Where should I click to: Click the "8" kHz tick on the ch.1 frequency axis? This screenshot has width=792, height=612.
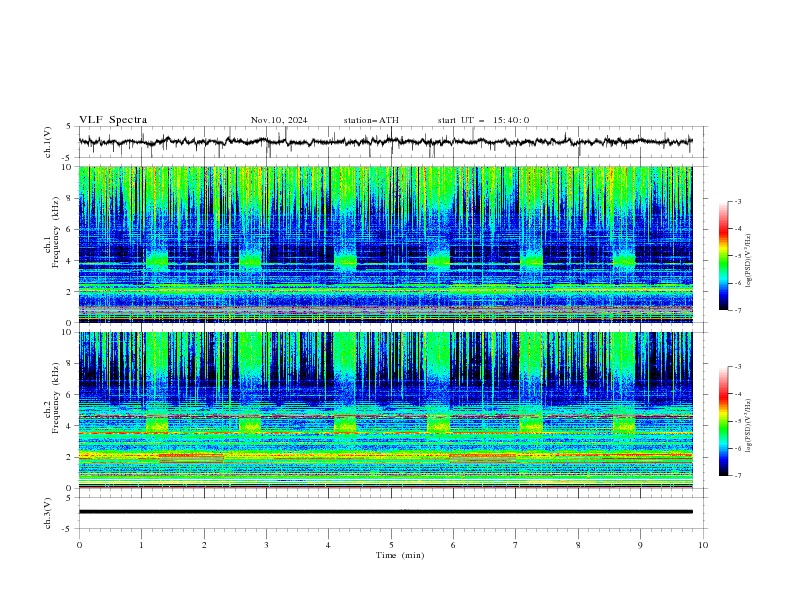click(x=70, y=198)
